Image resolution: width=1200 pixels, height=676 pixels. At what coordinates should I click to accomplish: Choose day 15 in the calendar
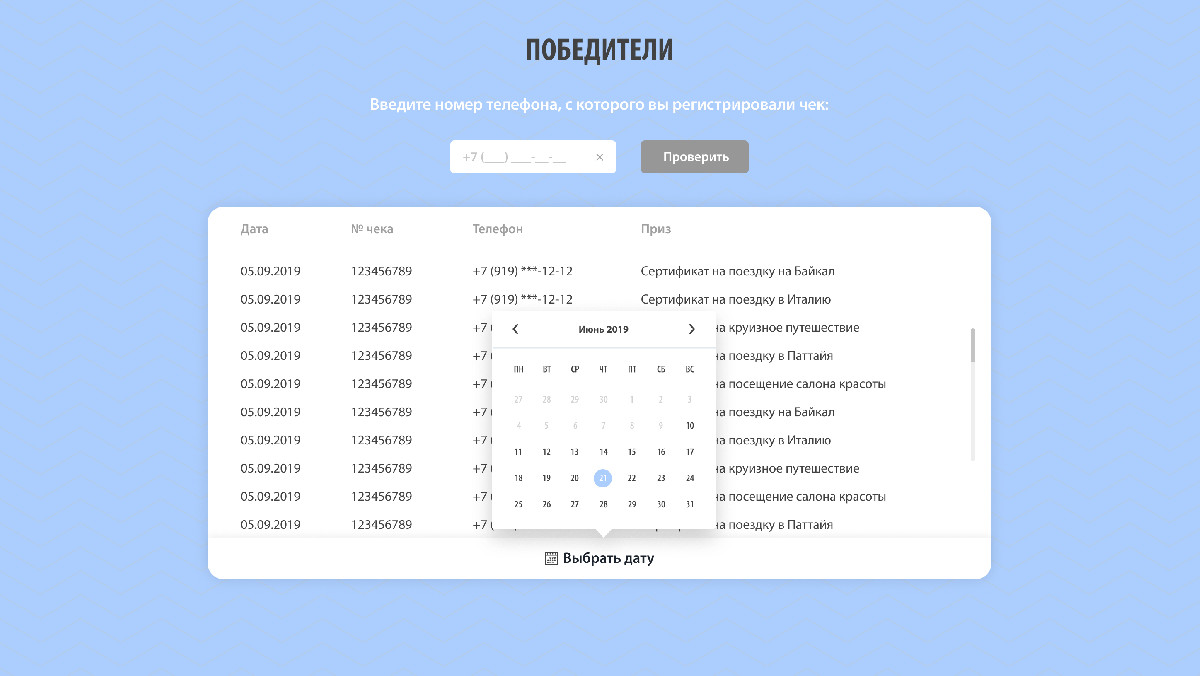click(x=632, y=452)
